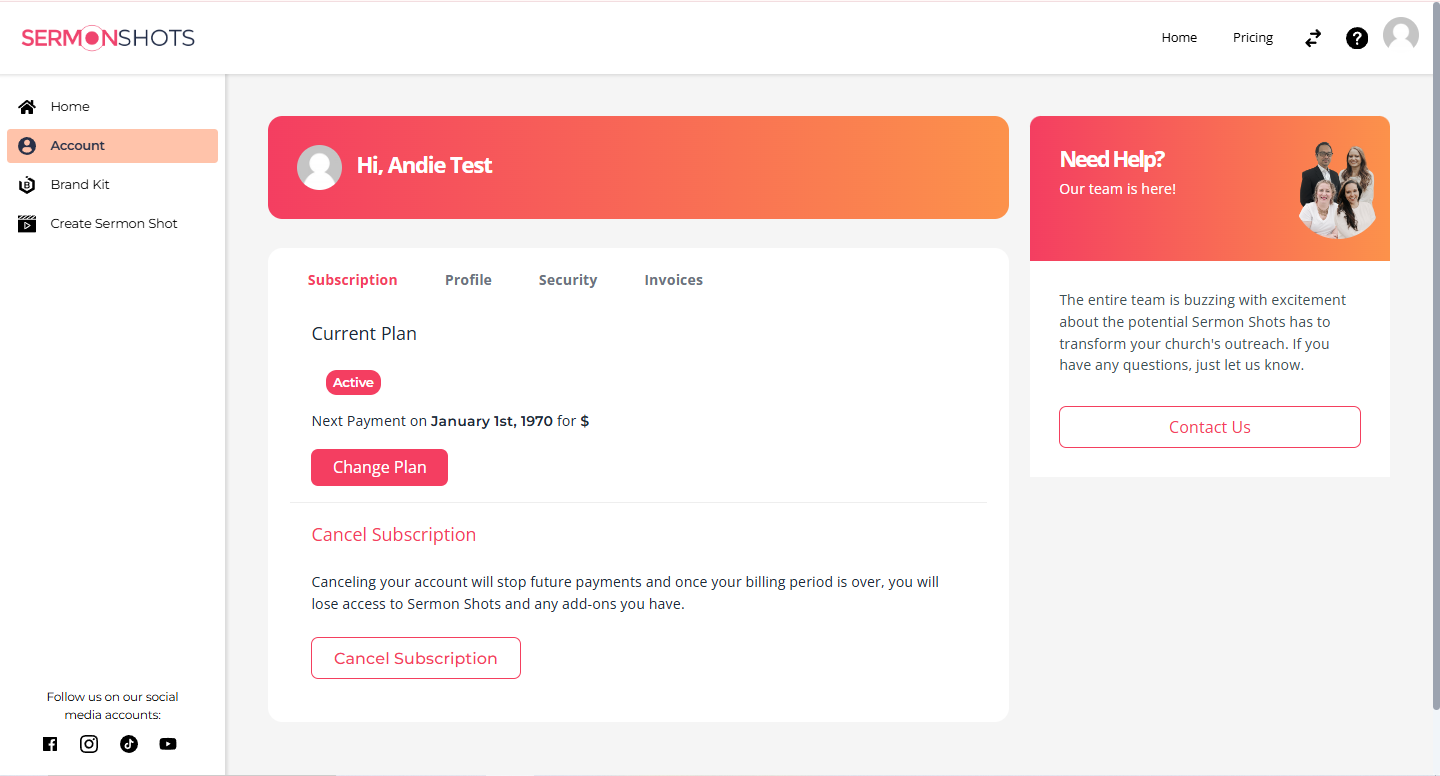Image resolution: width=1440 pixels, height=776 pixels.
Task: Click the Home house icon in sidebar
Action: tap(27, 106)
